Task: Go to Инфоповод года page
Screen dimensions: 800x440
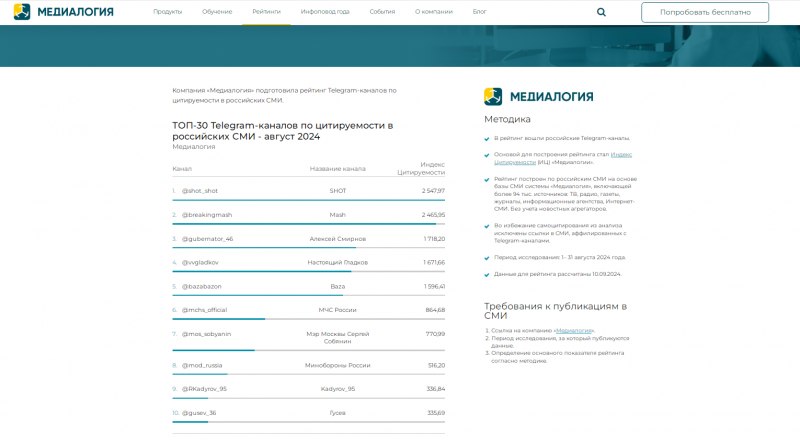Action: tap(325, 12)
